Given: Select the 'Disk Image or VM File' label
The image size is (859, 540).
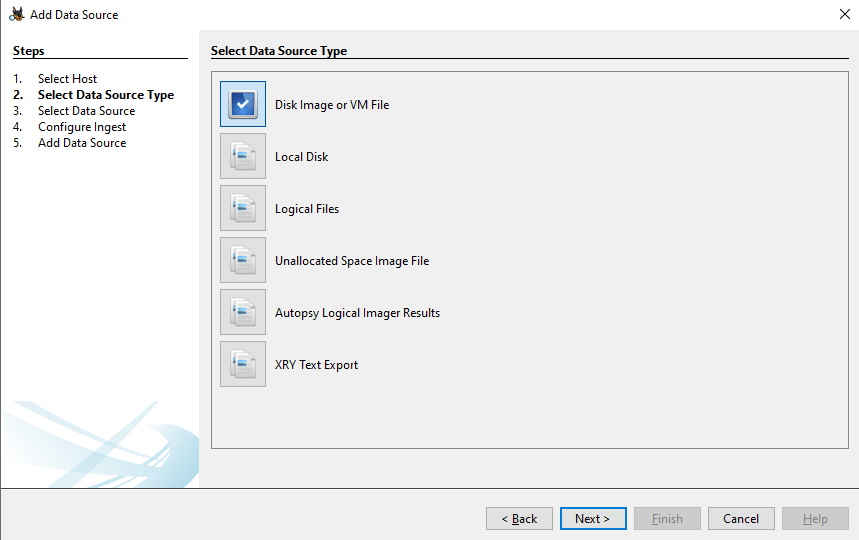Looking at the screenshot, I should pos(332,105).
